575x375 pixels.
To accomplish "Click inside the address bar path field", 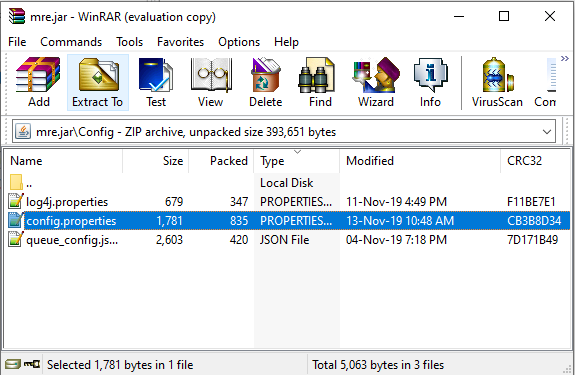I will coord(284,132).
